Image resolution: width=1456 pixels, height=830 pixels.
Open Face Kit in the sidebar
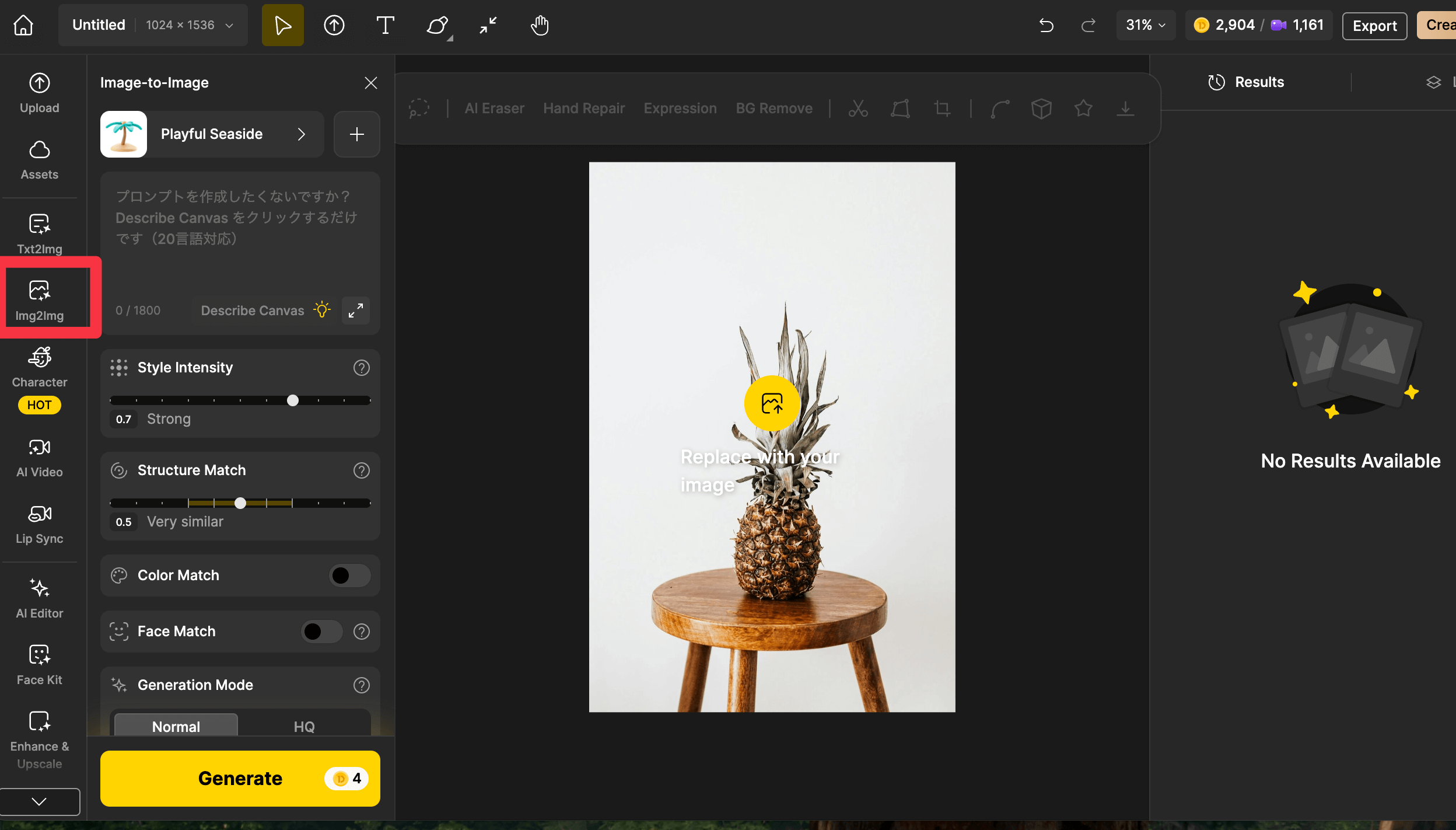[40, 665]
